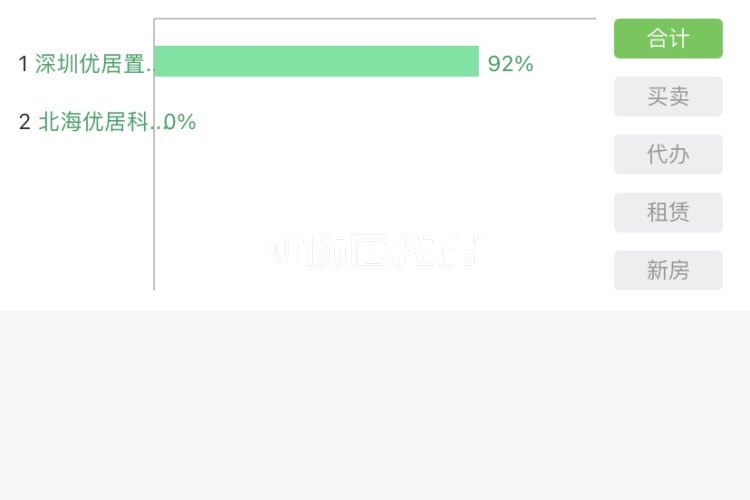Screen dimensions: 750x500
Task: Open the 深圳优居置.. company entry
Action: (x=93, y=64)
